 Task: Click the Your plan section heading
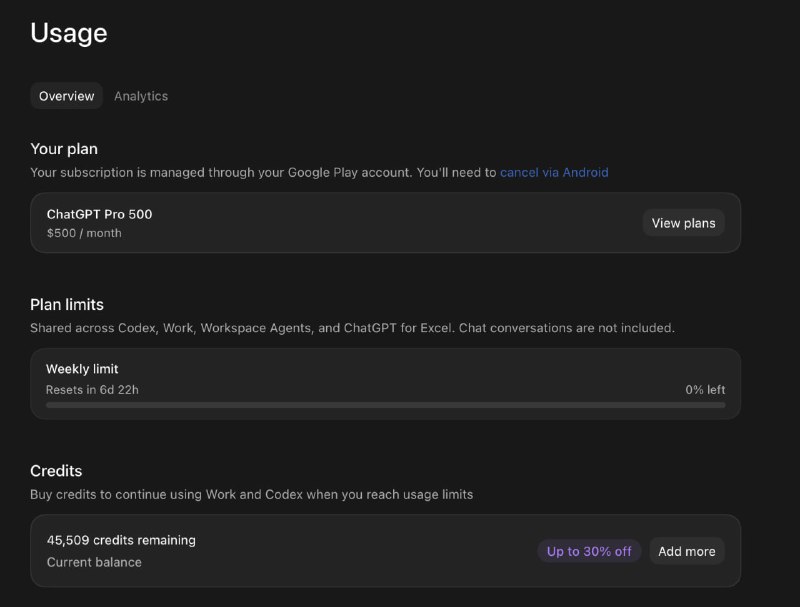pyautogui.click(x=64, y=149)
